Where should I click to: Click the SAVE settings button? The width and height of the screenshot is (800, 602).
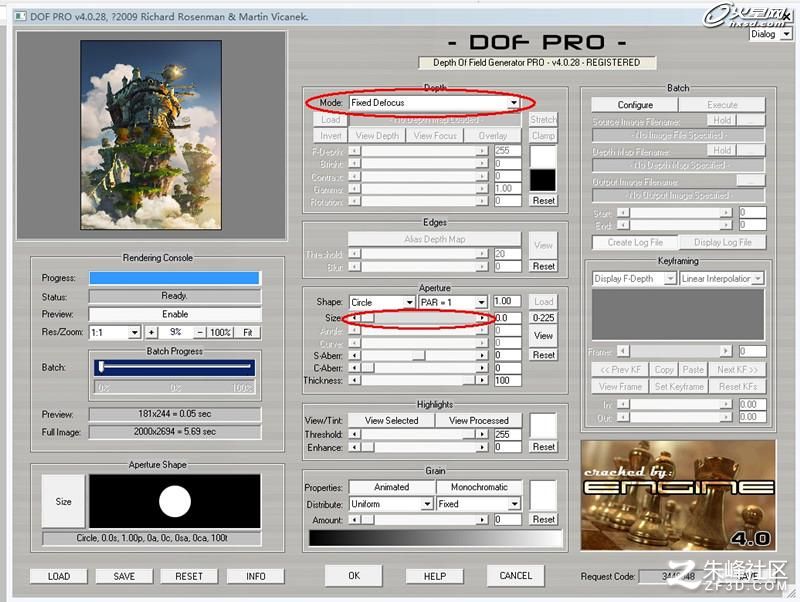(124, 576)
